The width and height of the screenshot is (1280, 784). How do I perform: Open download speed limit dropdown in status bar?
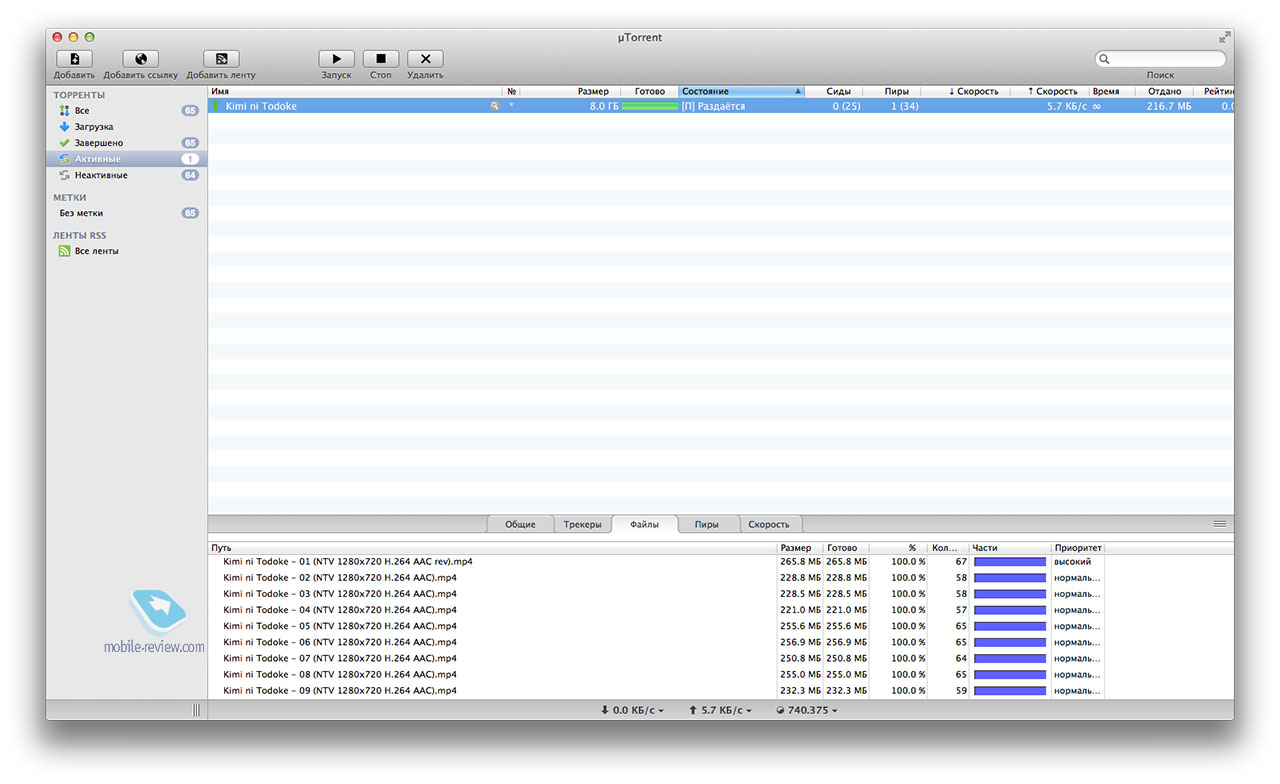pos(632,710)
